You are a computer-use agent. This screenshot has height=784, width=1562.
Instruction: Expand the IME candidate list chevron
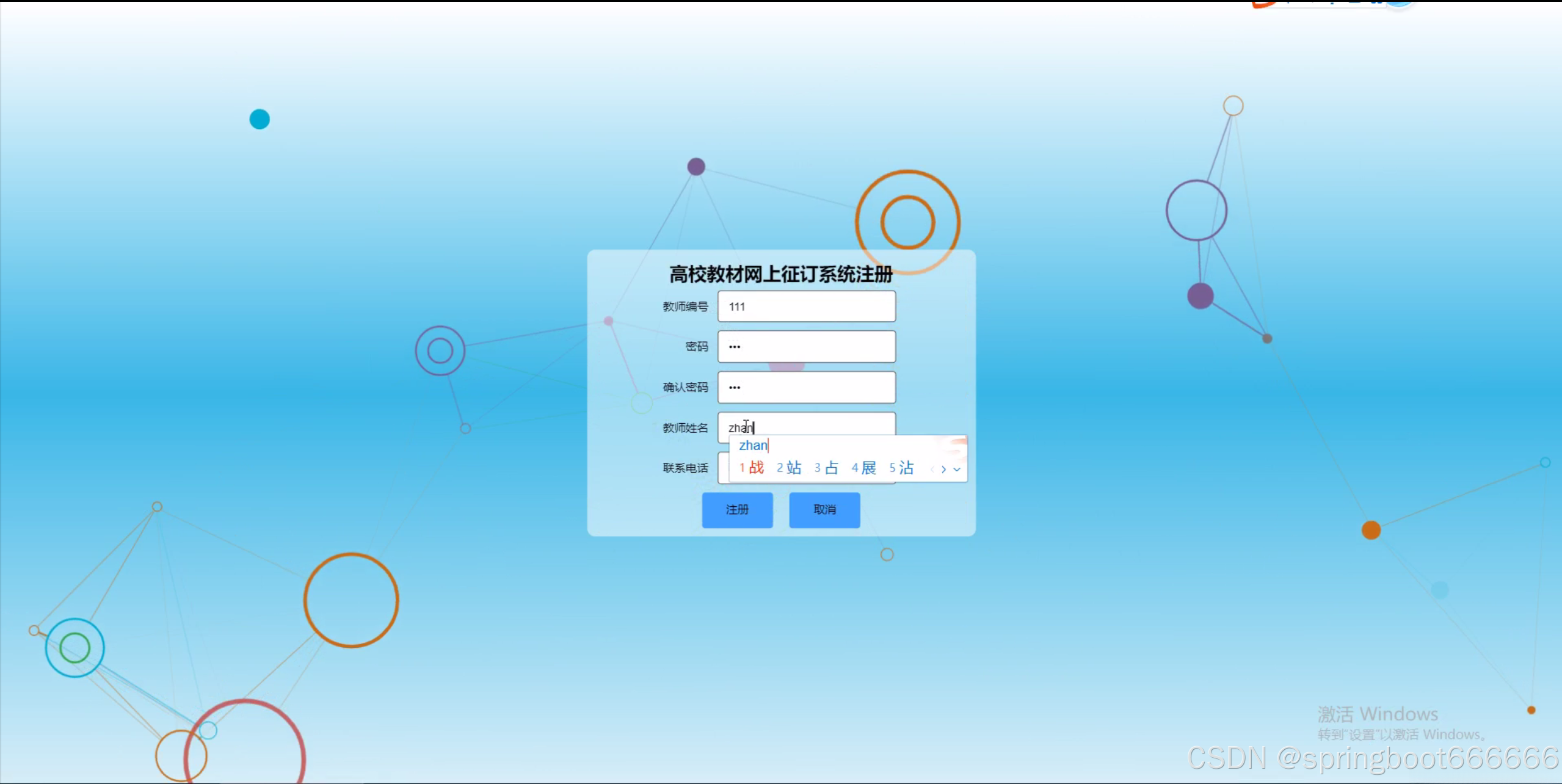957,469
